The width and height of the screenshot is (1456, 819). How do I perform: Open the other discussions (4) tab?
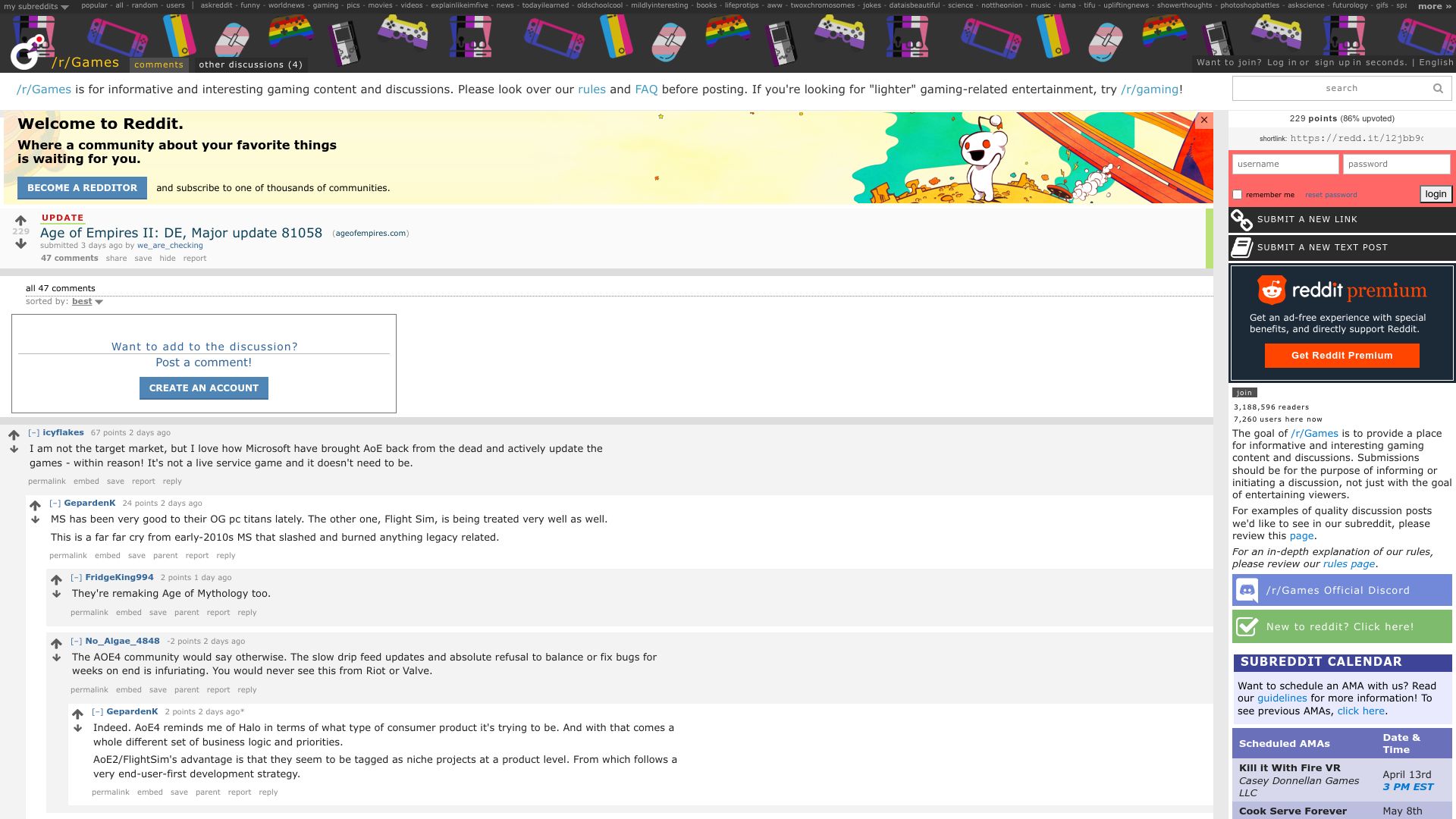(x=250, y=64)
